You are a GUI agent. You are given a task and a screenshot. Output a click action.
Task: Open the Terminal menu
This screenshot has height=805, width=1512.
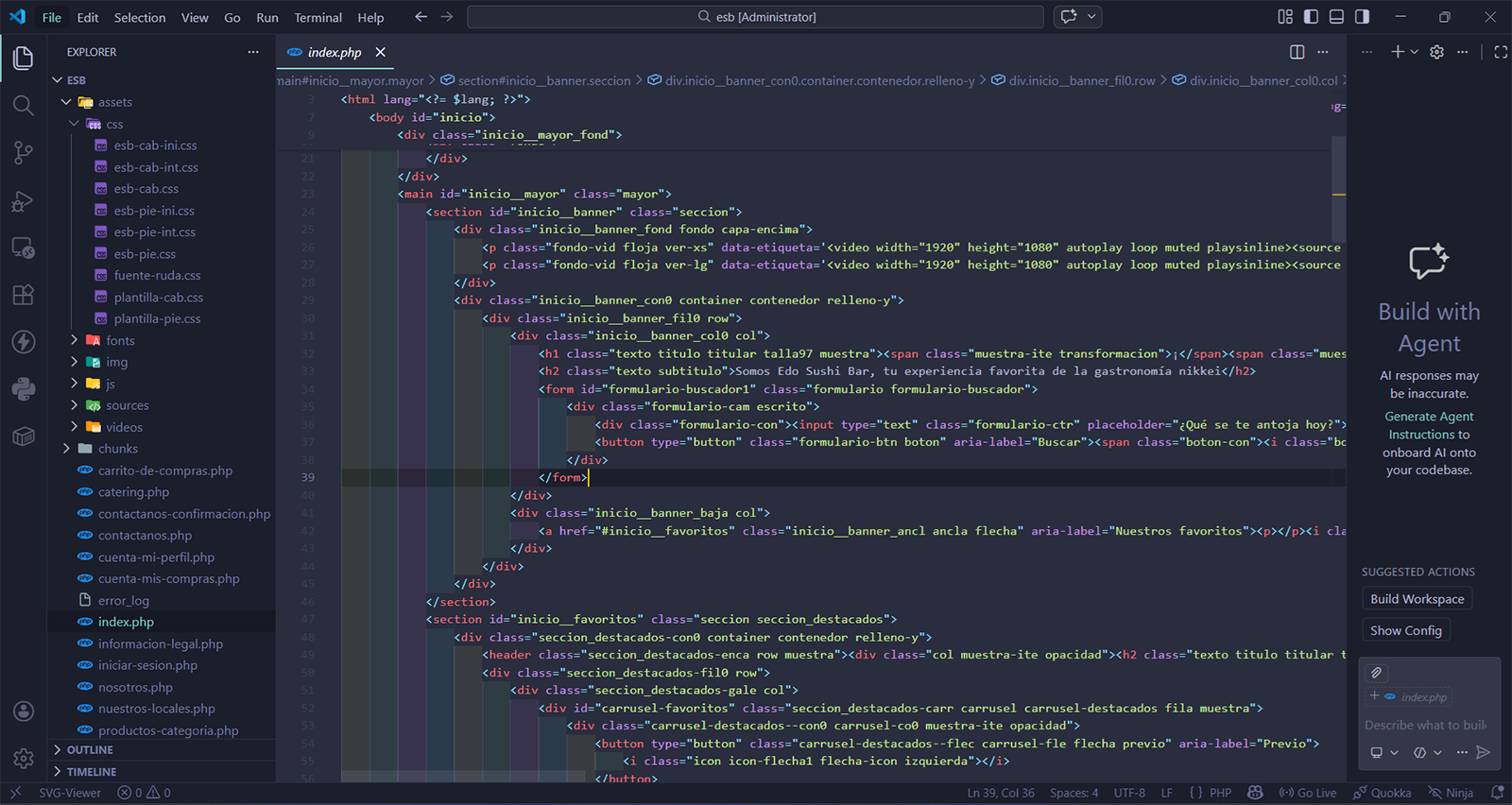point(318,17)
